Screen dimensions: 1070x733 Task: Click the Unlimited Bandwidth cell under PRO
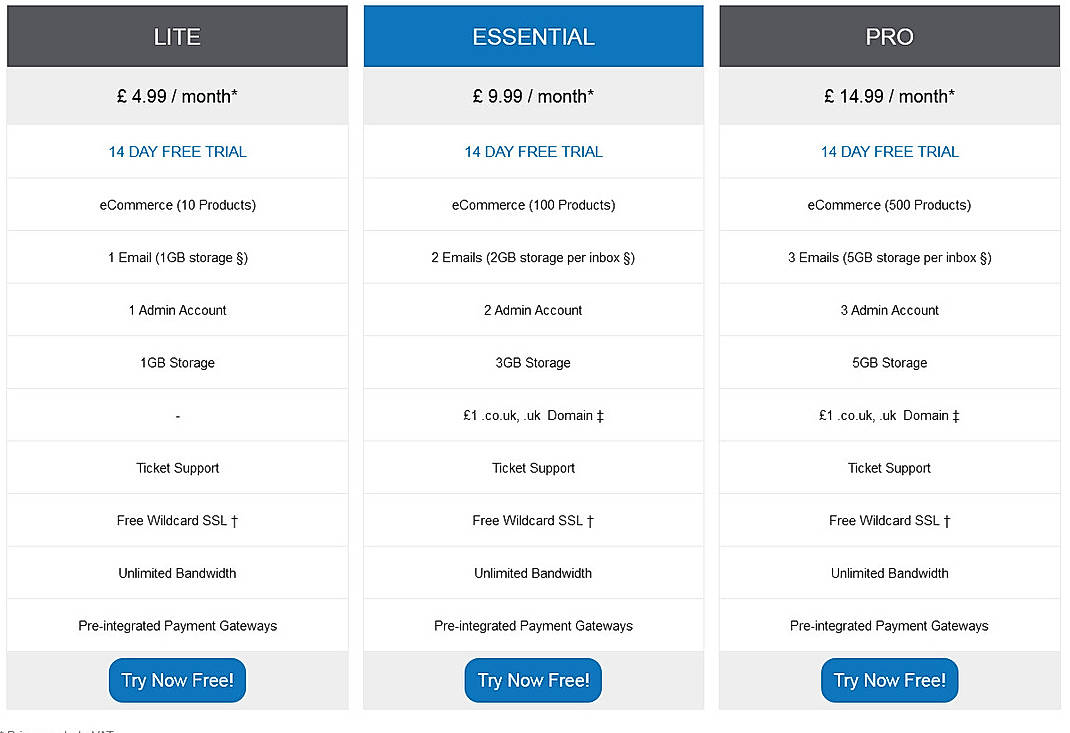click(x=889, y=573)
